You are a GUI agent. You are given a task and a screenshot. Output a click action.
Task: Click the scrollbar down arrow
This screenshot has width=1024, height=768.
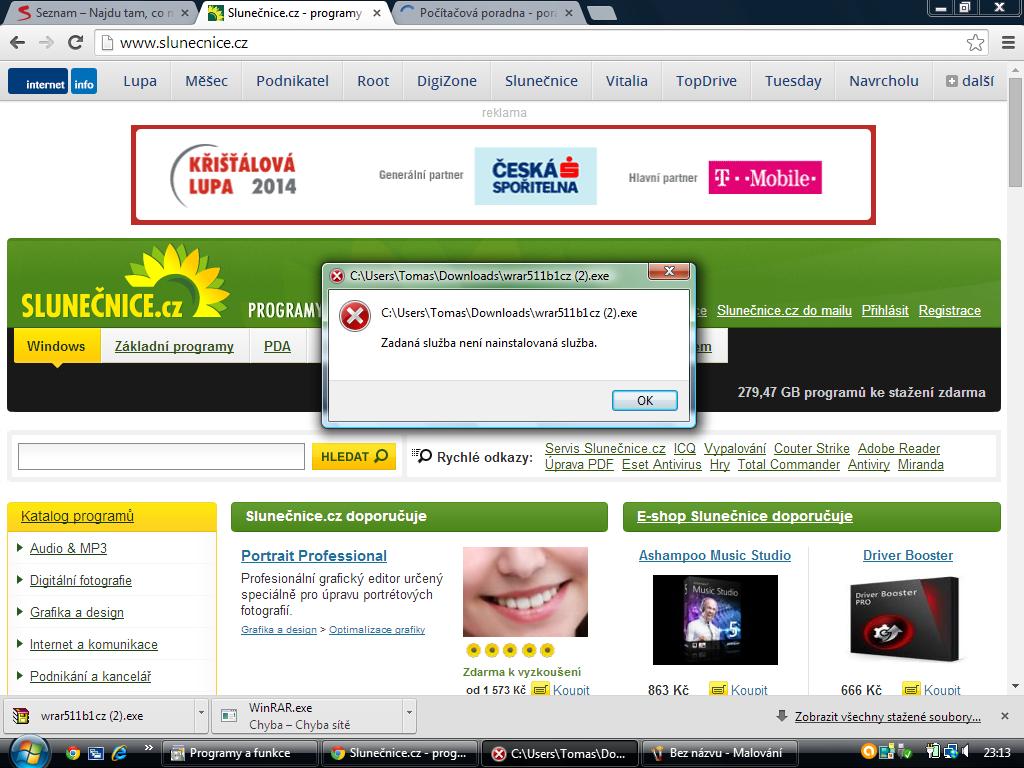pos(1015,686)
